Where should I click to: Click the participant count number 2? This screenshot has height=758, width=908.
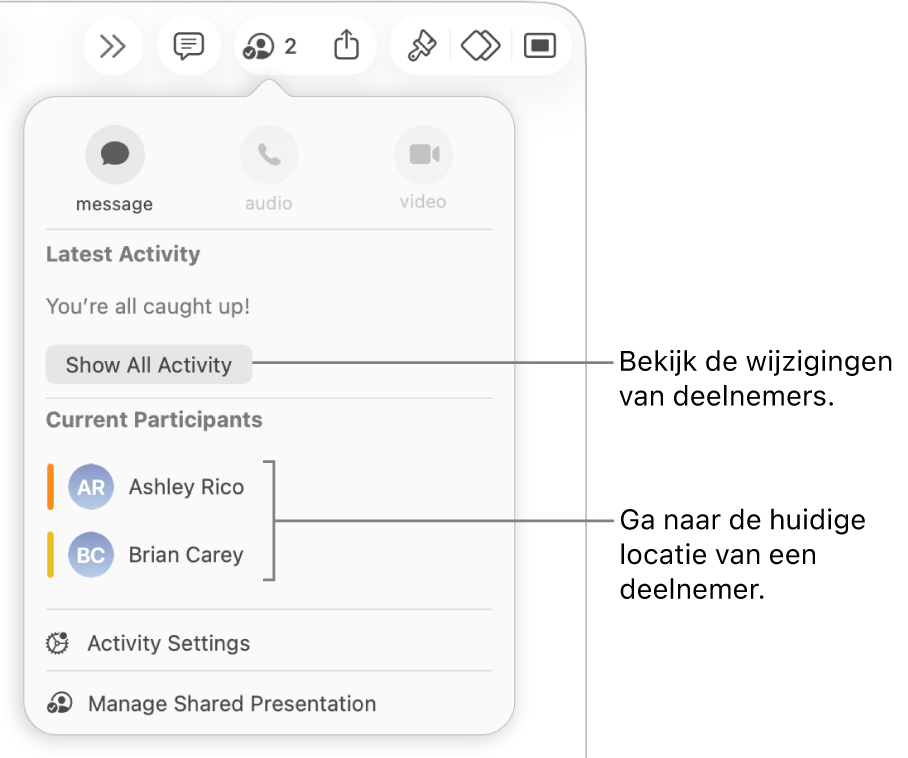[x=291, y=46]
